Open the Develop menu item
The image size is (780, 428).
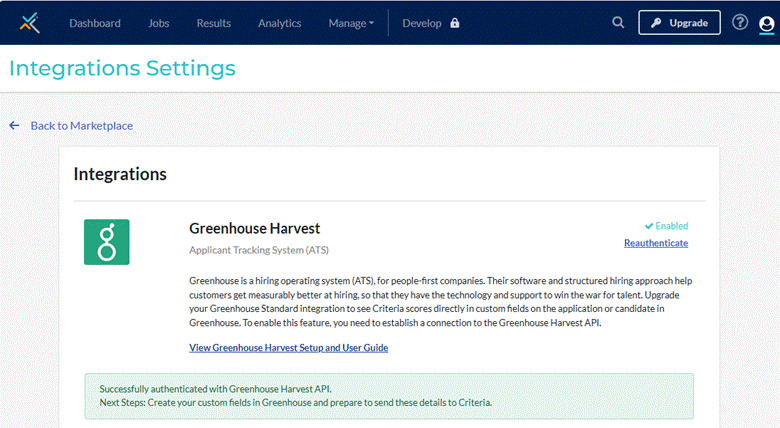pyautogui.click(x=422, y=23)
